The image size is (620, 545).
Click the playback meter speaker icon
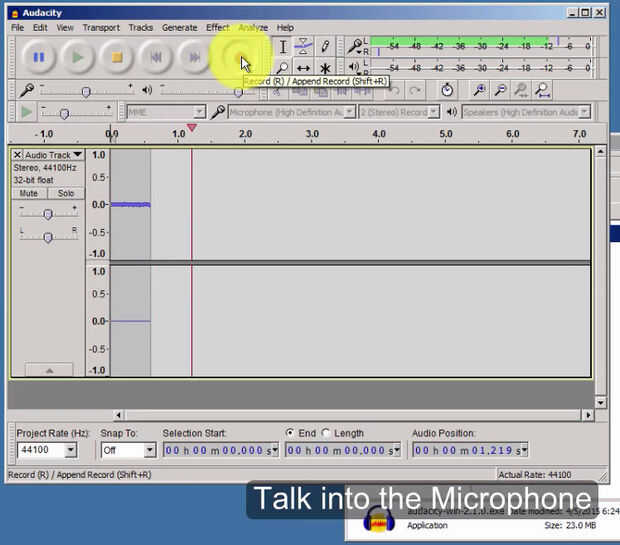tap(353, 67)
